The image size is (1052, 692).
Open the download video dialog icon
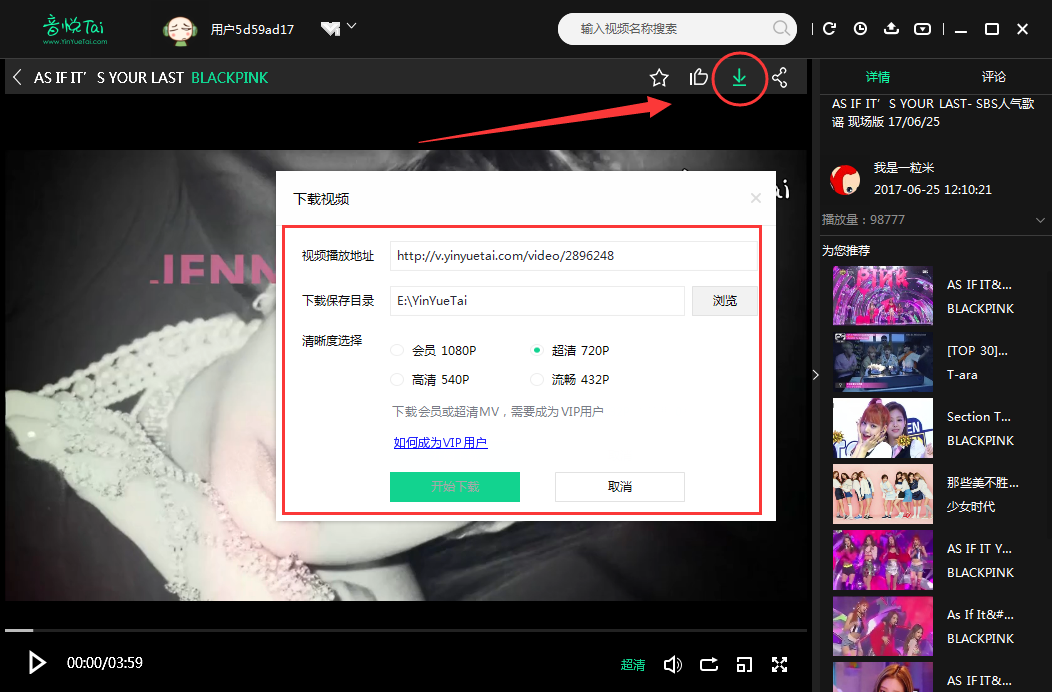(740, 76)
